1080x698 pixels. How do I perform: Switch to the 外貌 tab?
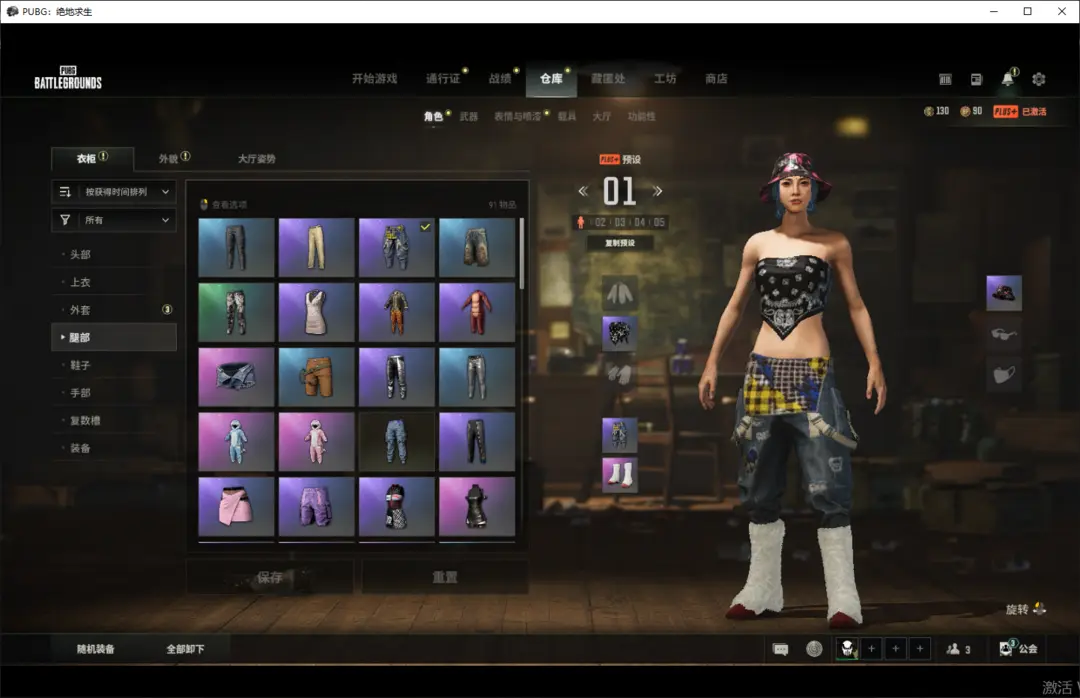169,158
